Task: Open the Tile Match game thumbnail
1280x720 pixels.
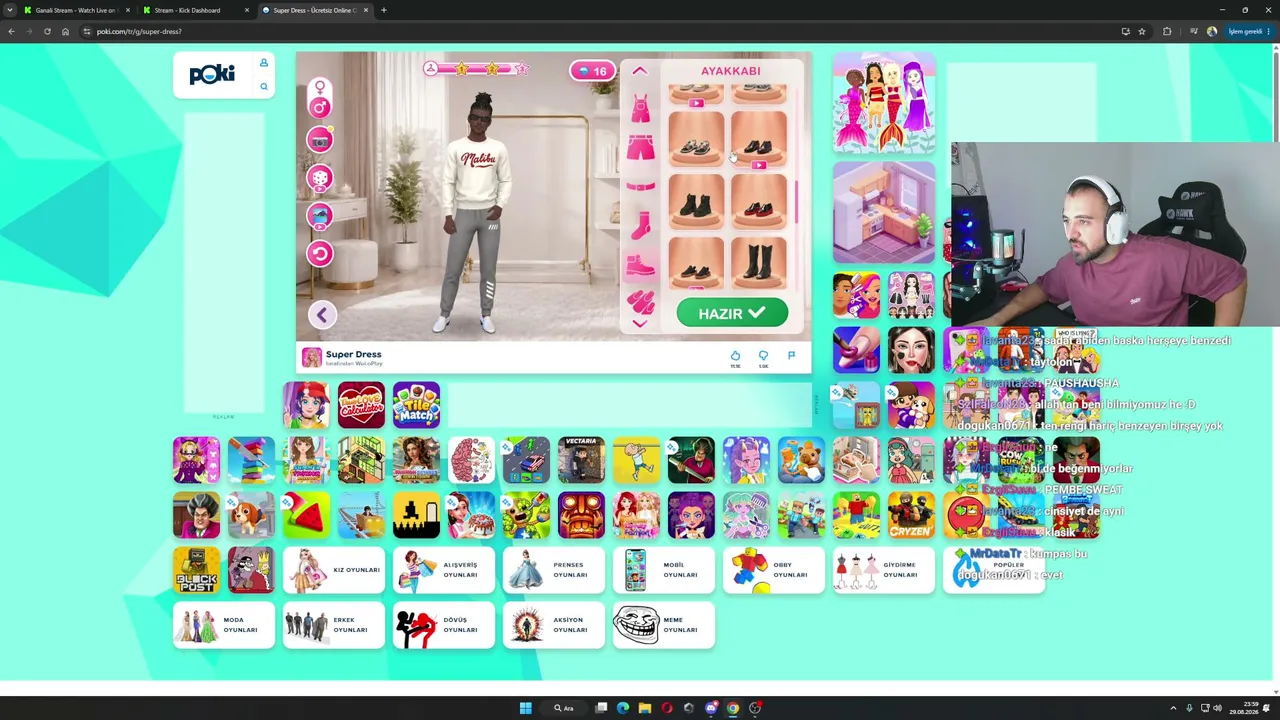Action: coord(416,405)
